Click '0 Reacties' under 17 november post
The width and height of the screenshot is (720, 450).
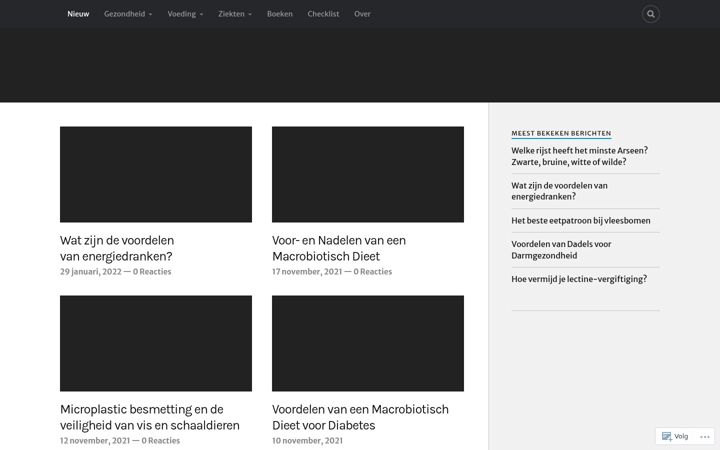click(x=373, y=271)
